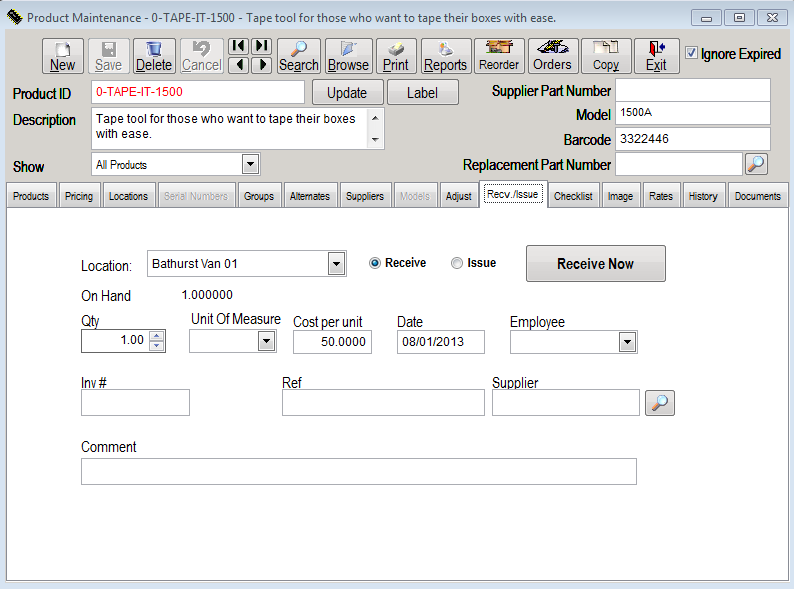Exit the Product Maintenance window

656,56
